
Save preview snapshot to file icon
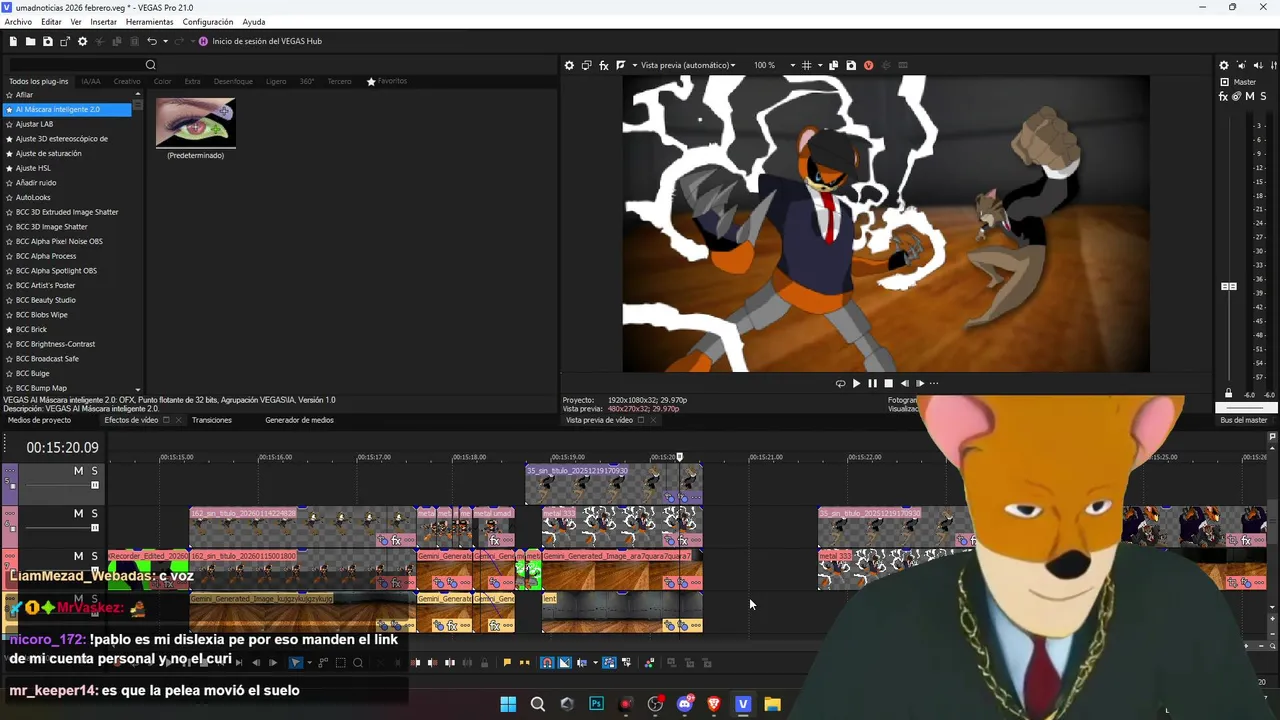point(851,65)
